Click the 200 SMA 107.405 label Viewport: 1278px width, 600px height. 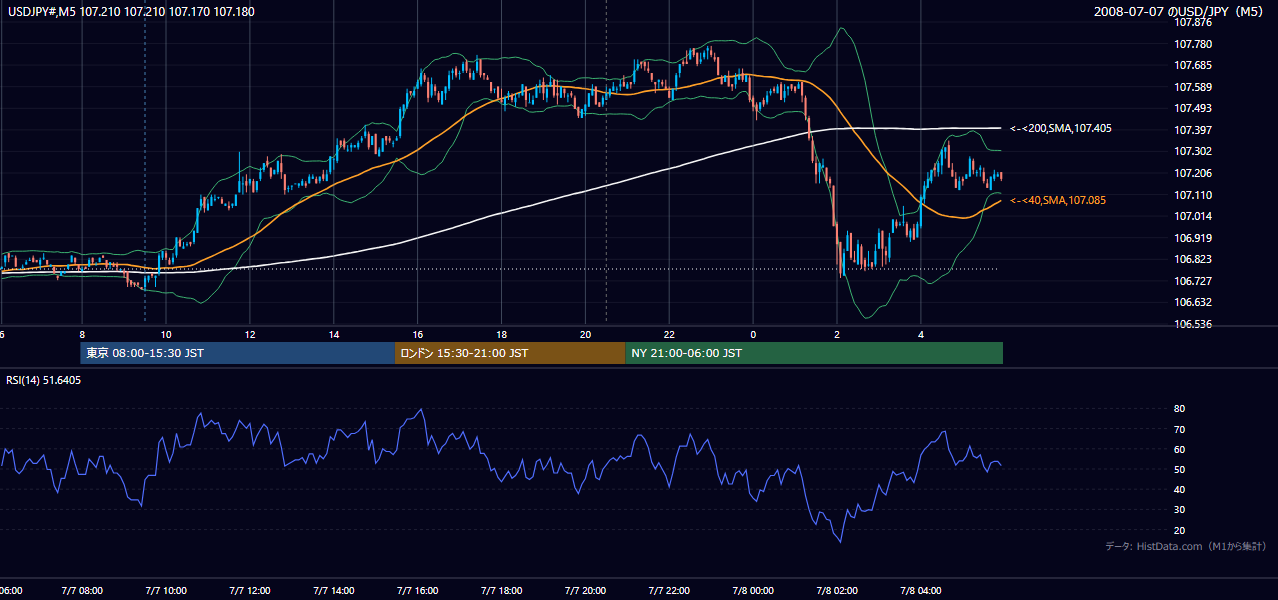tap(1061, 129)
